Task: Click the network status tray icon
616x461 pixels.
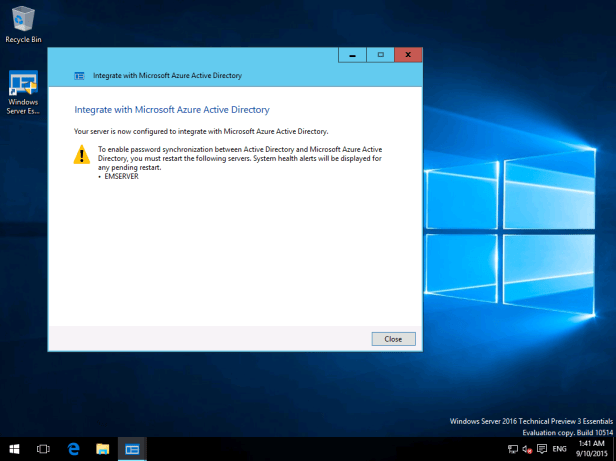Action: point(512,449)
